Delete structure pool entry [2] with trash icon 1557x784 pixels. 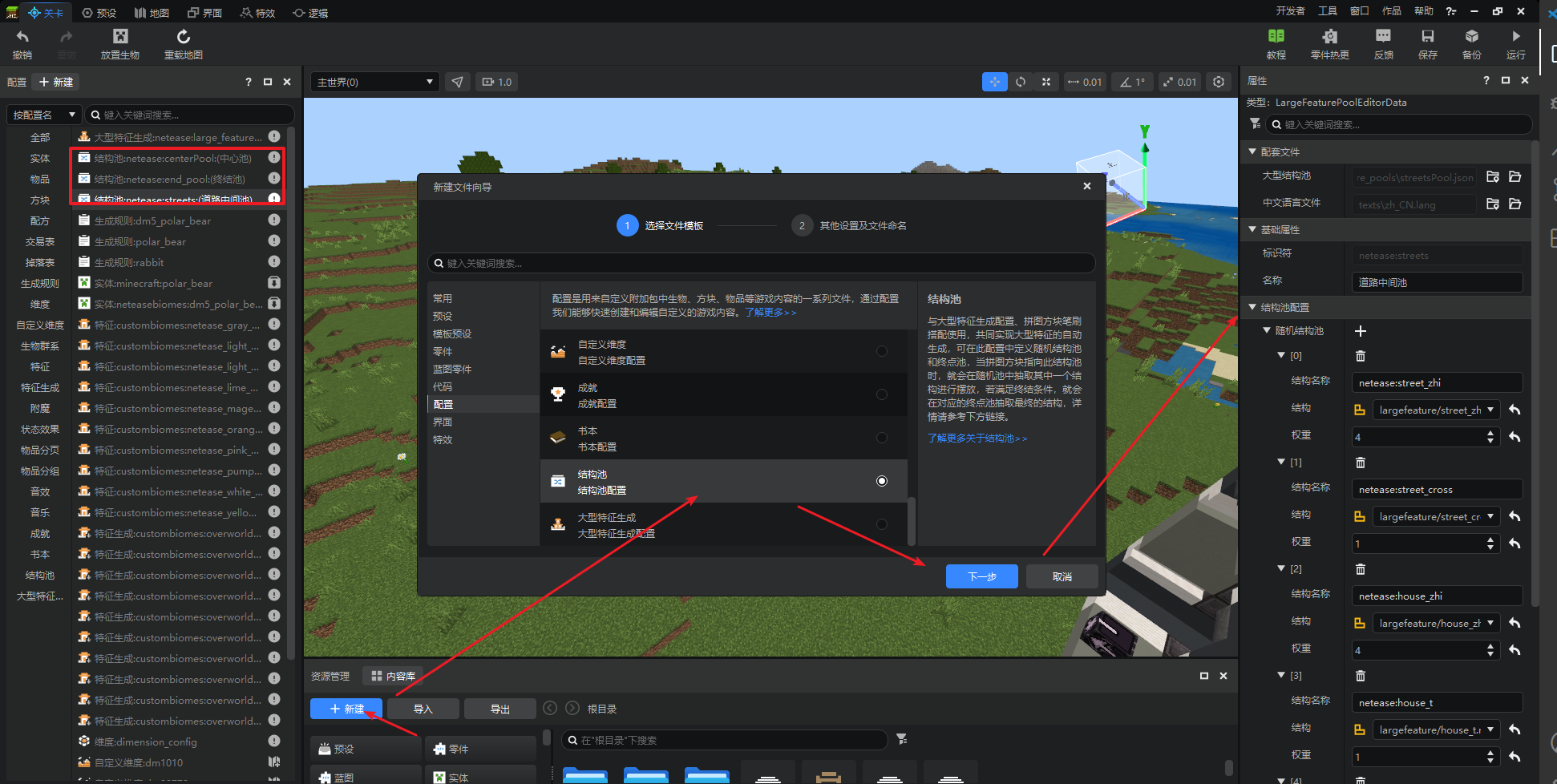[1361, 569]
